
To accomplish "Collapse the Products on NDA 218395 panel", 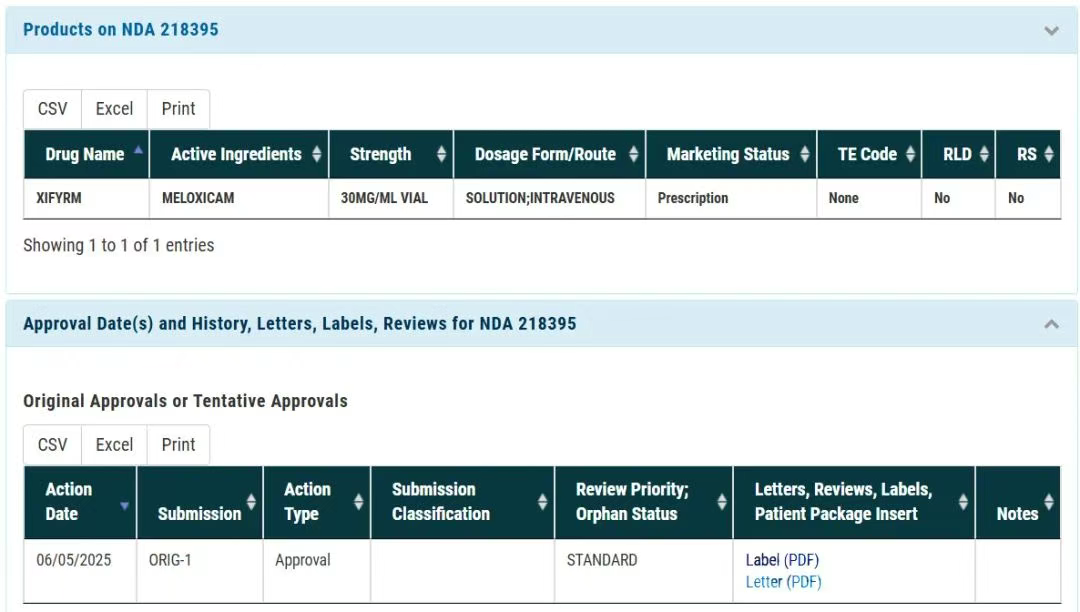I will coord(1051,30).
